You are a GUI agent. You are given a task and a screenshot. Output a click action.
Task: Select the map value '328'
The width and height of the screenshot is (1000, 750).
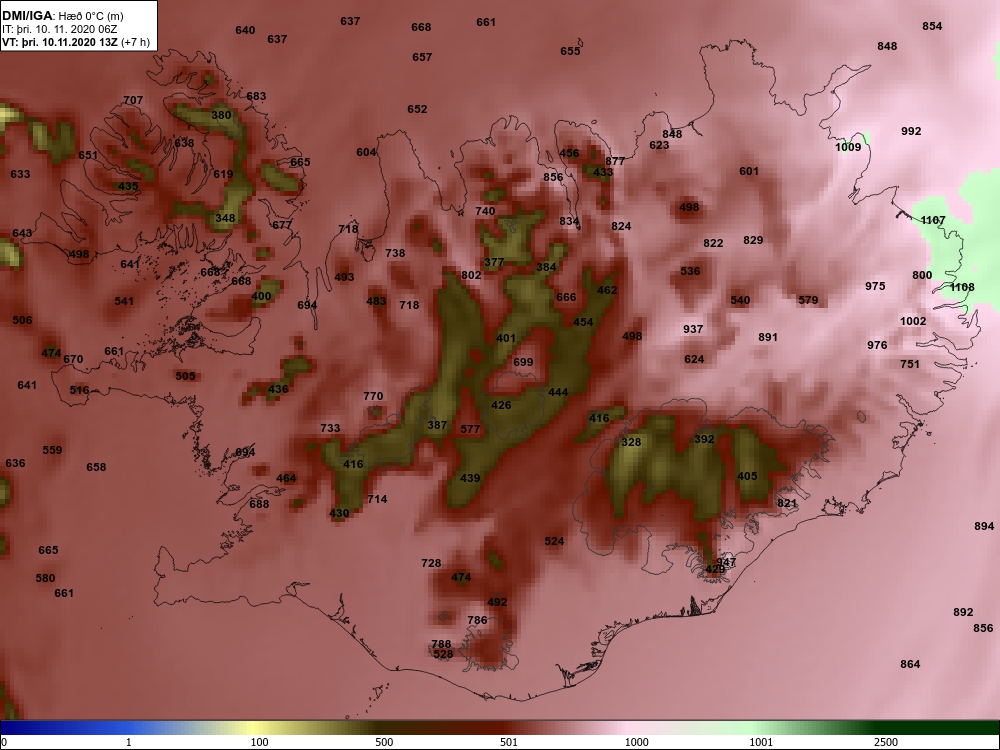(x=631, y=442)
